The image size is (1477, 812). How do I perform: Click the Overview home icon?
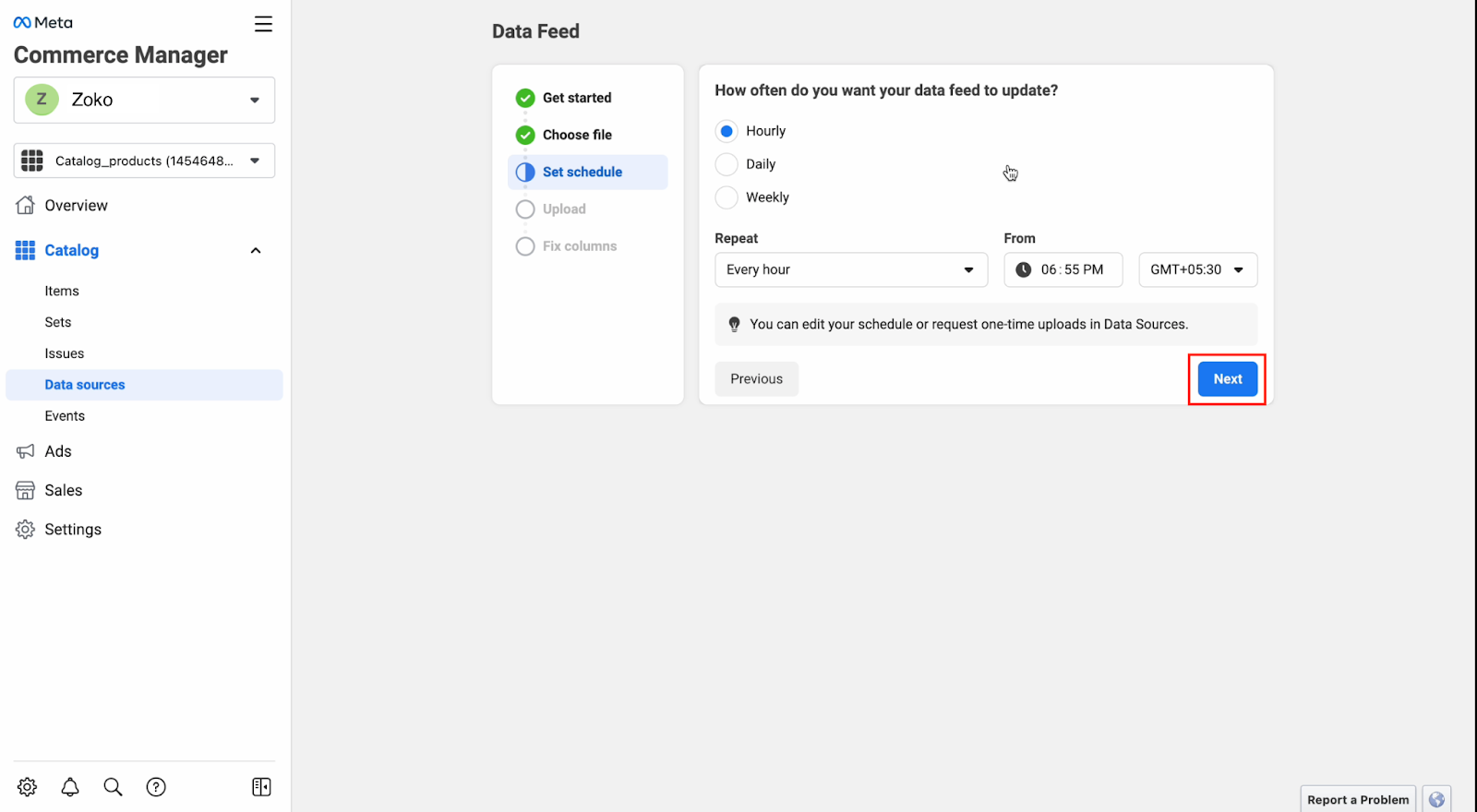26,205
